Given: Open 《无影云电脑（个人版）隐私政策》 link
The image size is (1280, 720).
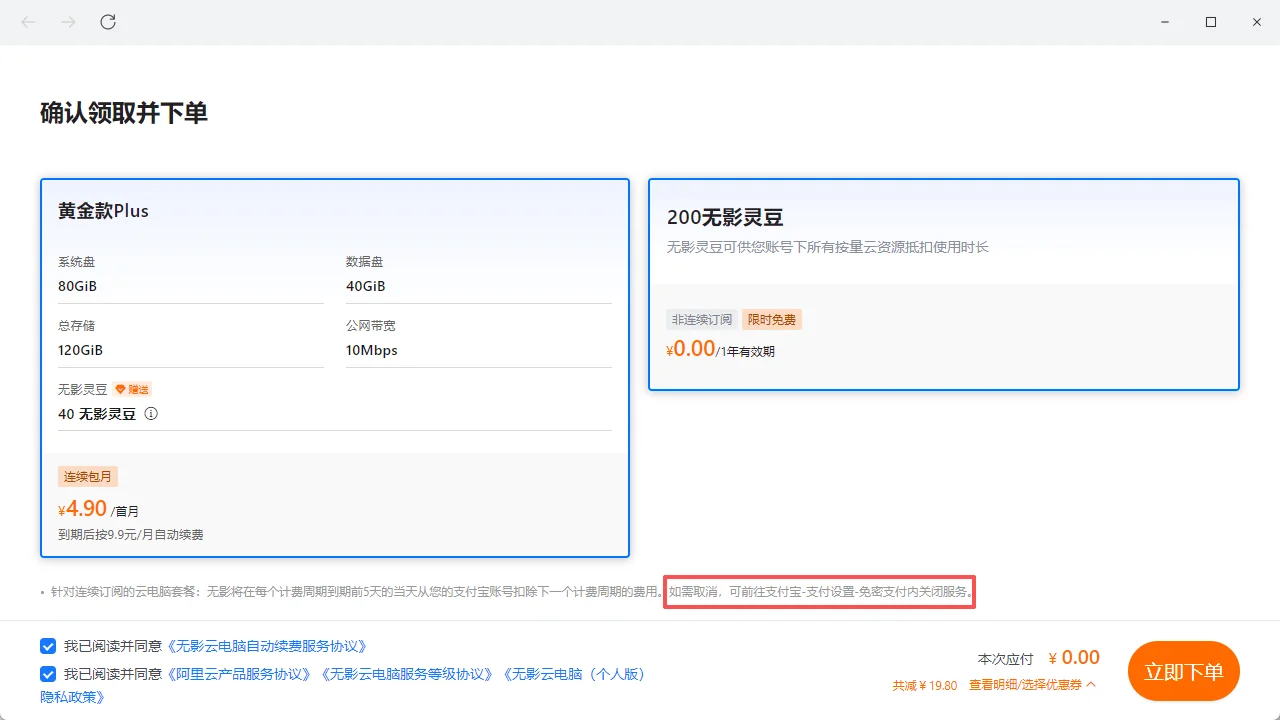Looking at the screenshot, I should (572, 674).
